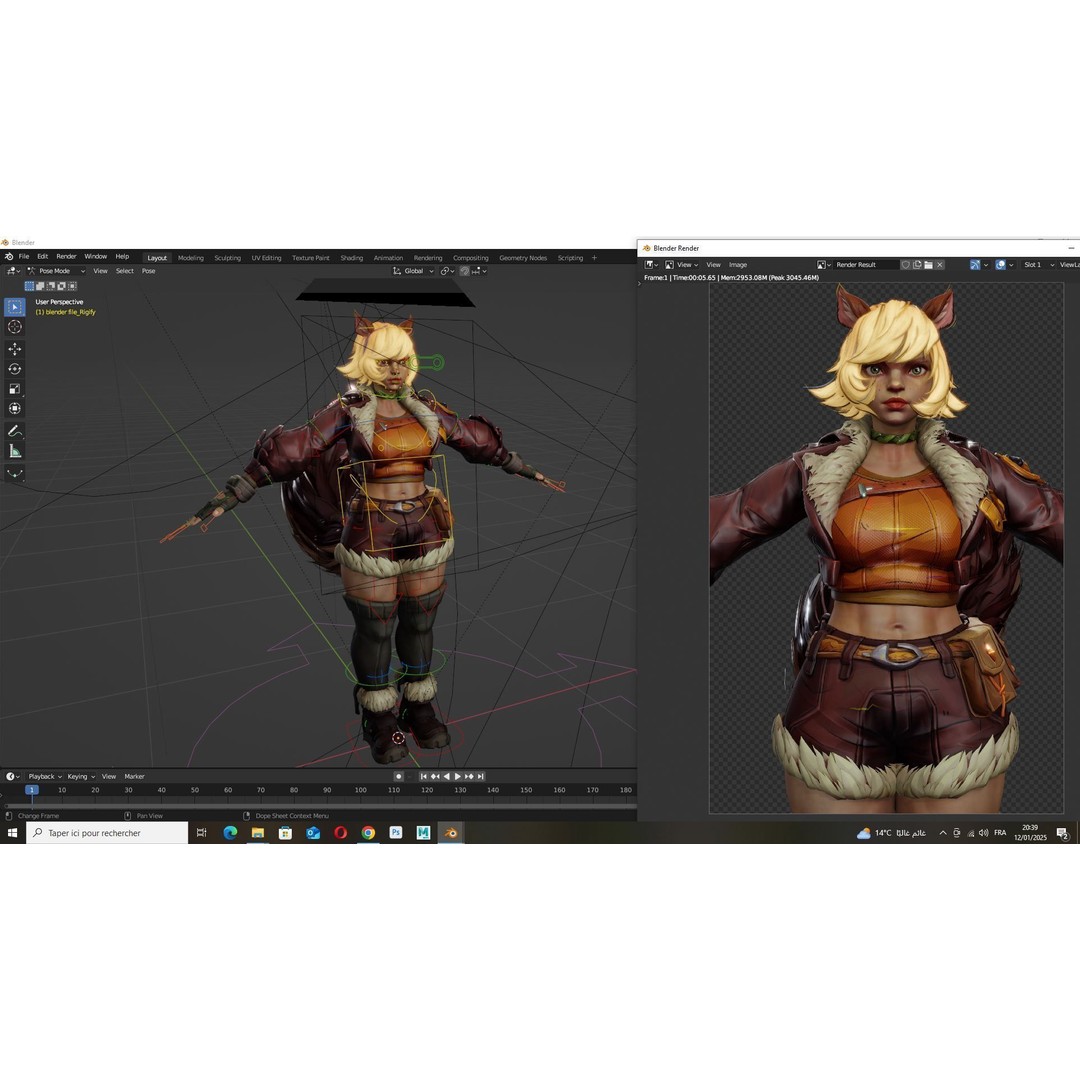
Task: Open the Render menu
Action: click(x=66, y=256)
